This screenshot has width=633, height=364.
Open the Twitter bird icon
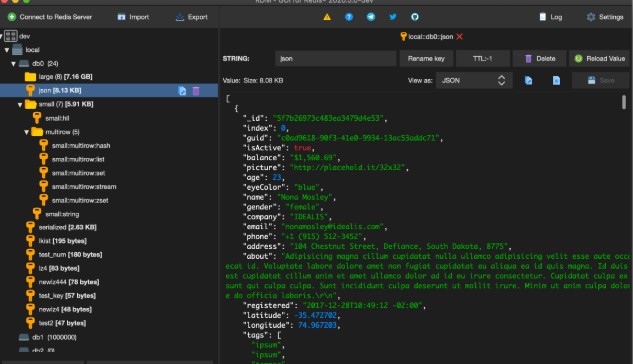tap(392, 17)
